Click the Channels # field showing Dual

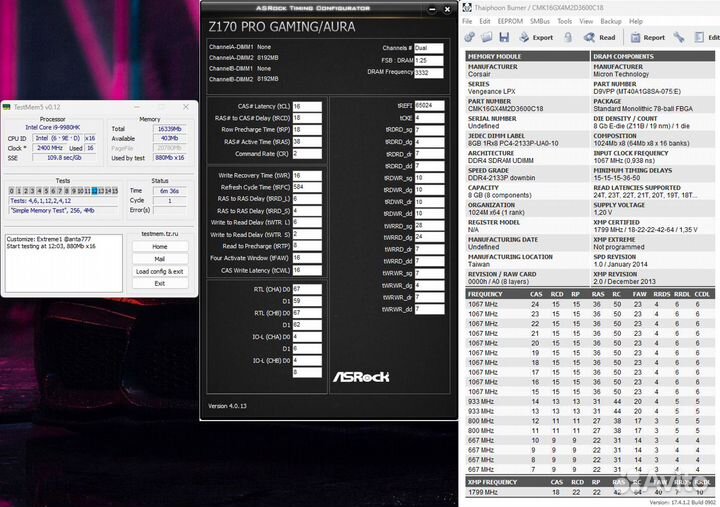tap(429, 48)
